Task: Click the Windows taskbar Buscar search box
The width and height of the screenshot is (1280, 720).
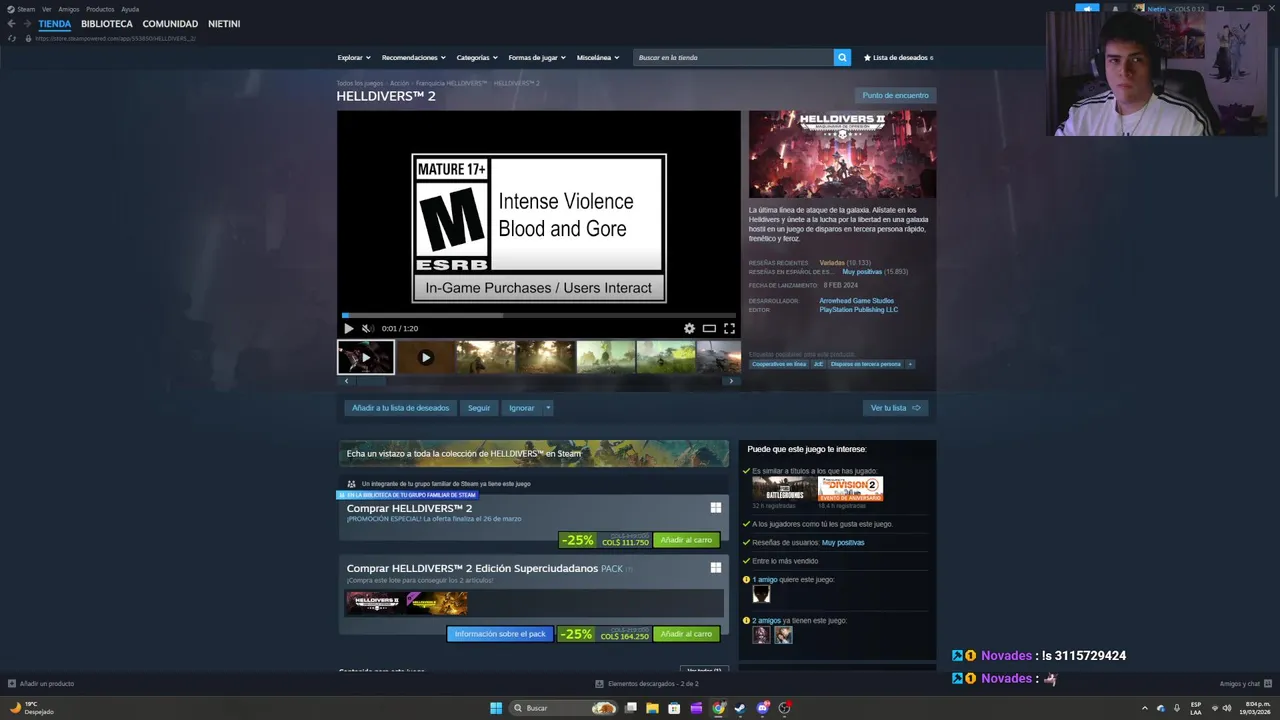Action: tap(563, 708)
